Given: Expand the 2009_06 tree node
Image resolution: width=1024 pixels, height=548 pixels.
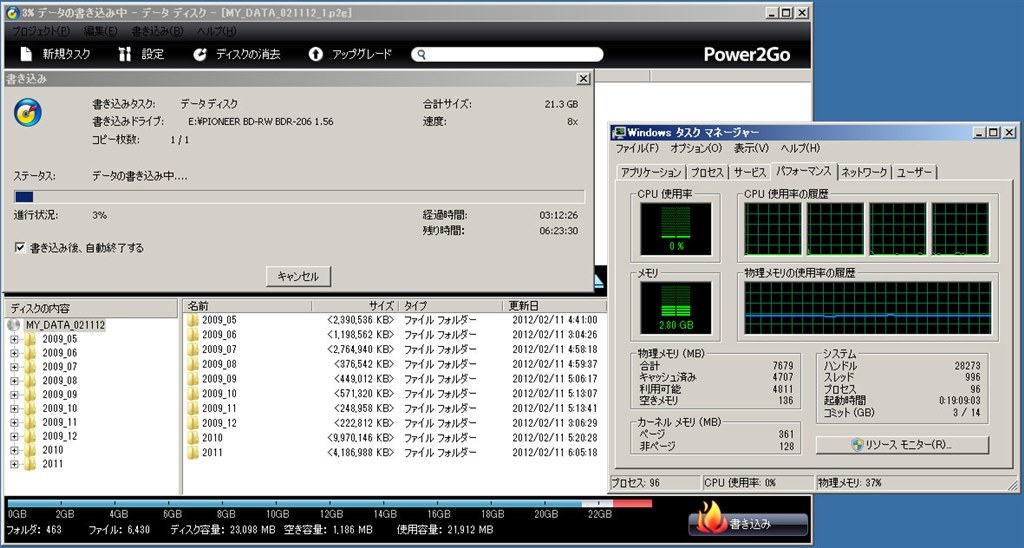Looking at the screenshot, I should coord(14,353).
